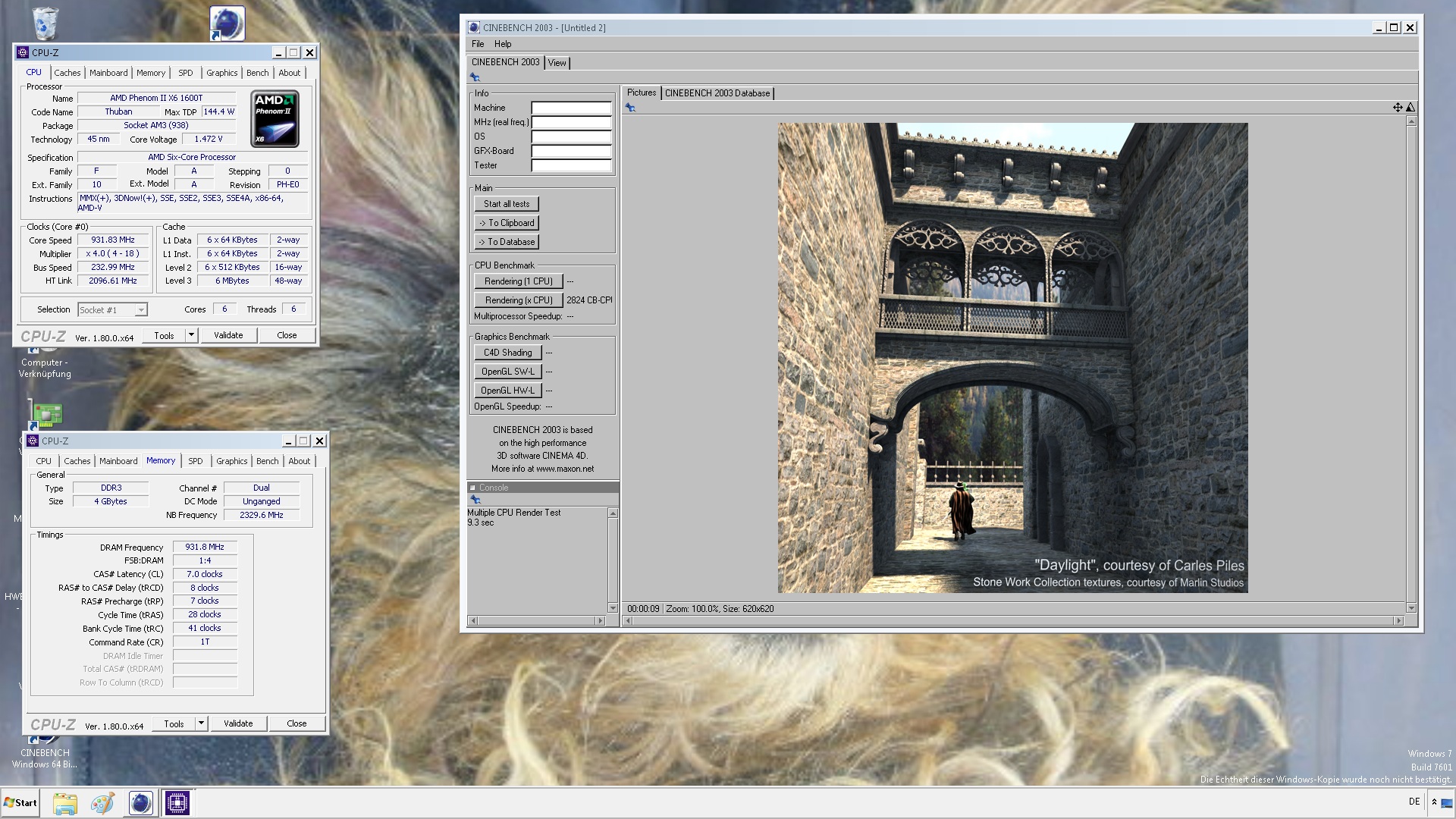Open the CINEBENCH shortcut icon on the desktop
1456x819 pixels.
click(227, 23)
